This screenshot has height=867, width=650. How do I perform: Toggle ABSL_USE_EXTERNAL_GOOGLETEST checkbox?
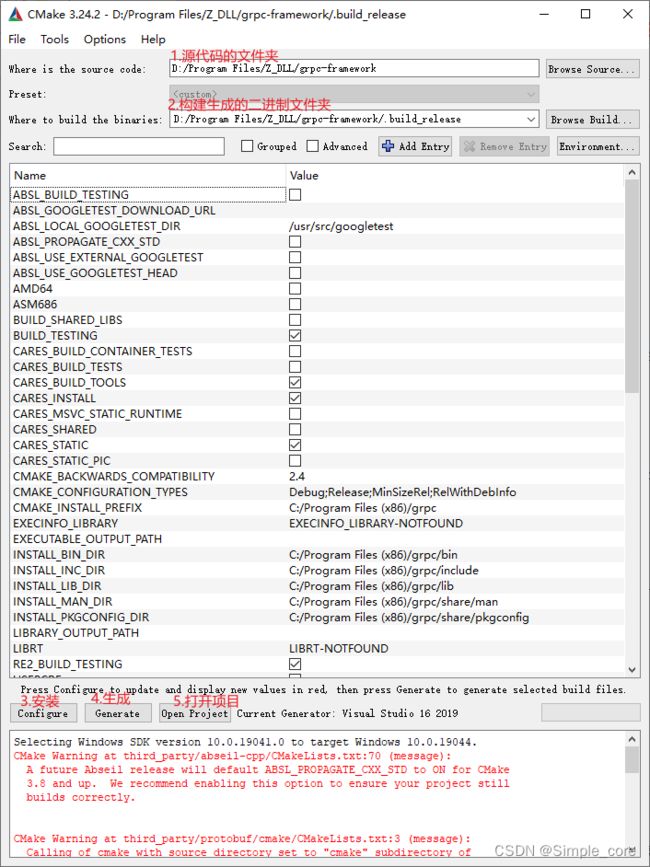coord(295,257)
